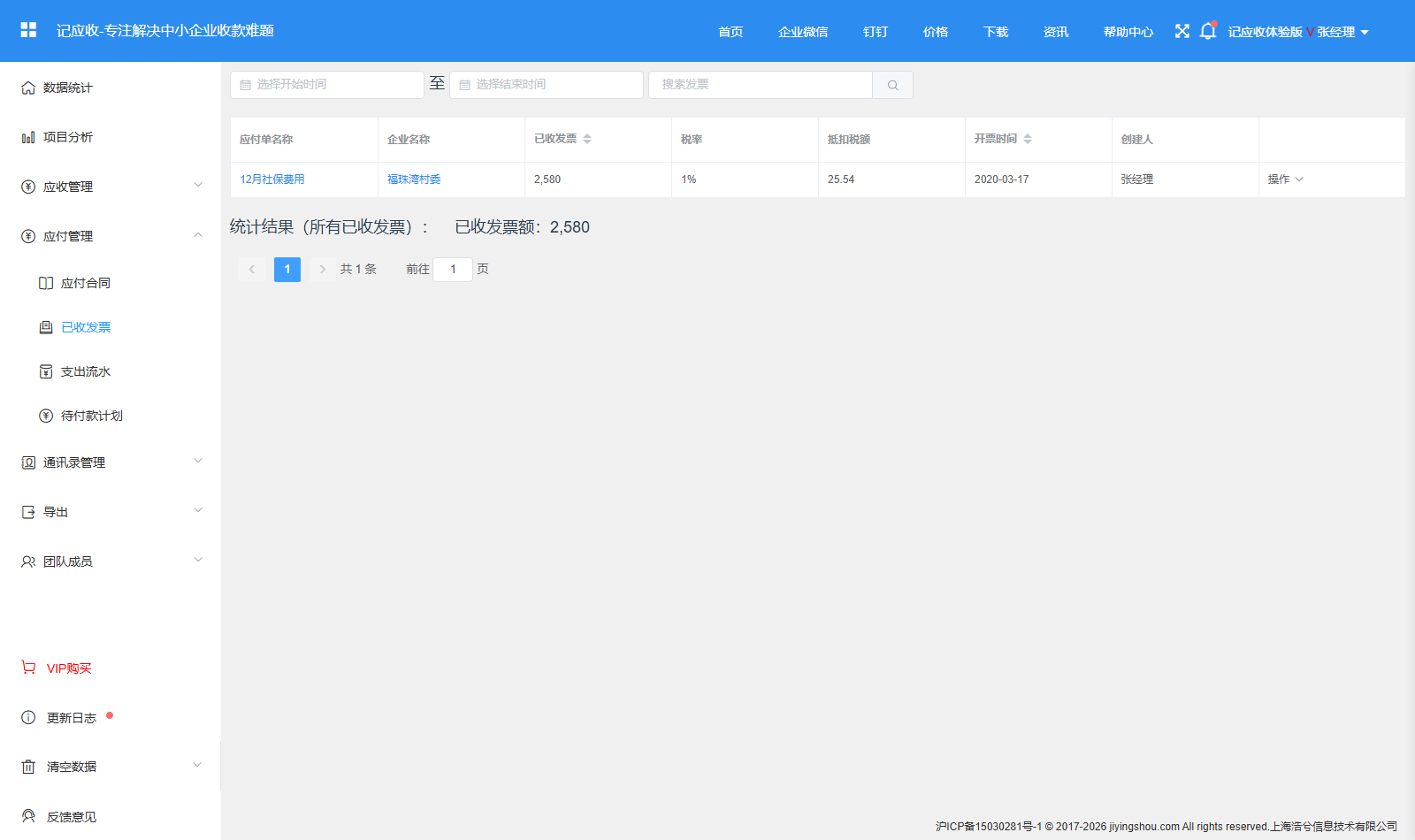Open the 福珠湾村委 company link
This screenshot has width=1415, height=840.
pos(414,179)
